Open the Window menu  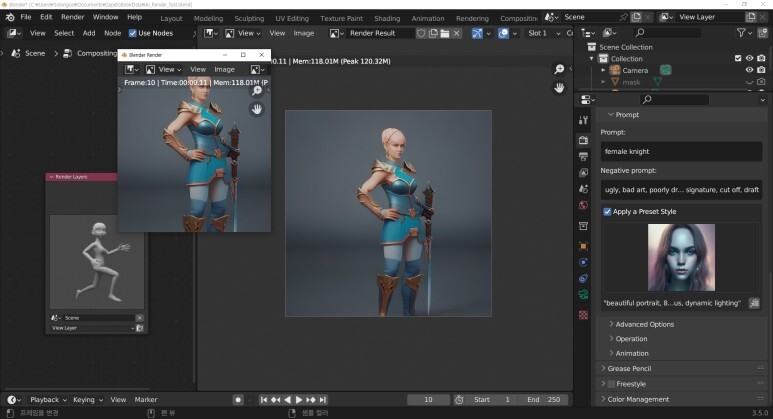[x=105, y=17]
